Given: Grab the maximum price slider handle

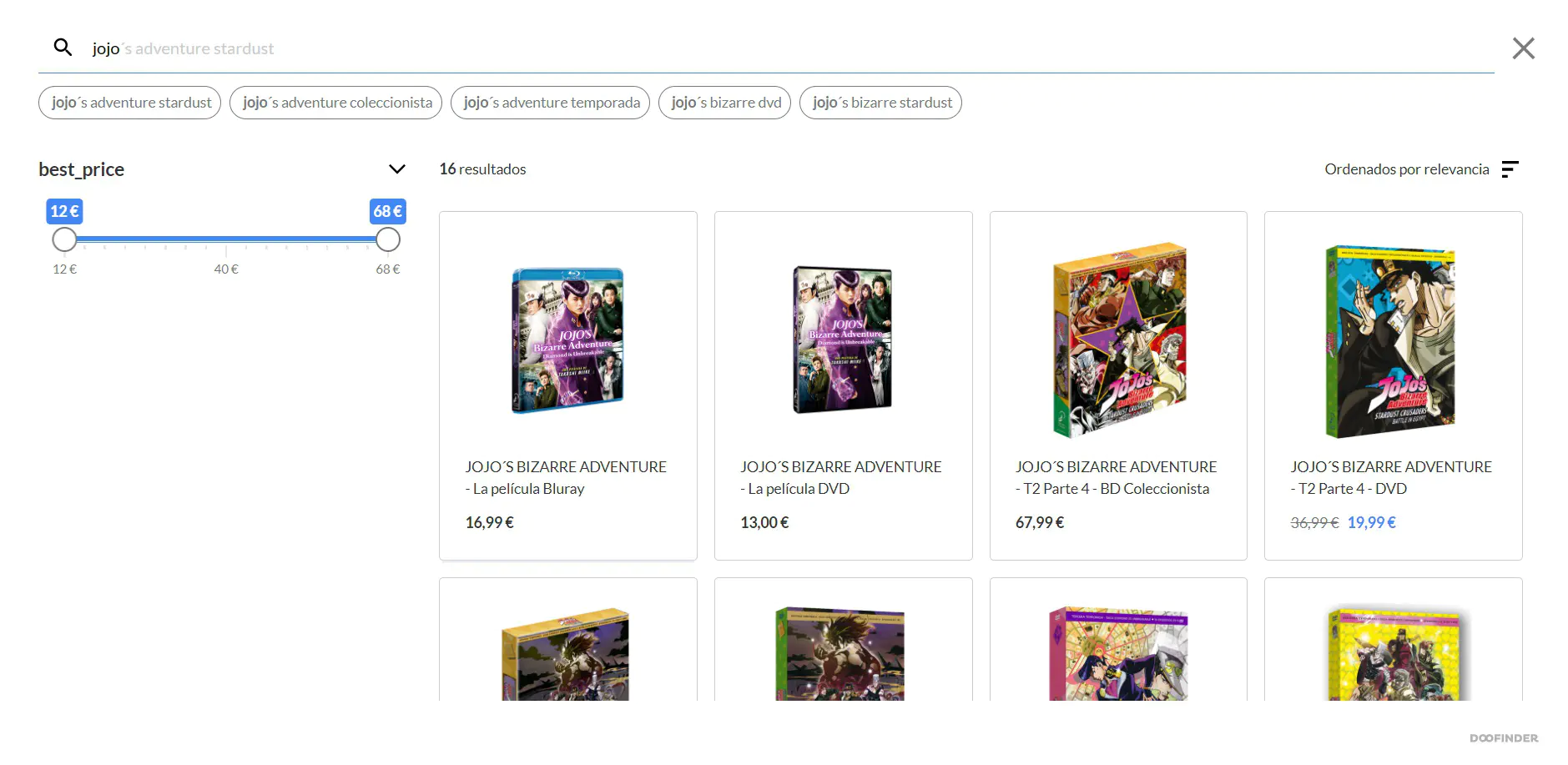Looking at the screenshot, I should (x=387, y=240).
